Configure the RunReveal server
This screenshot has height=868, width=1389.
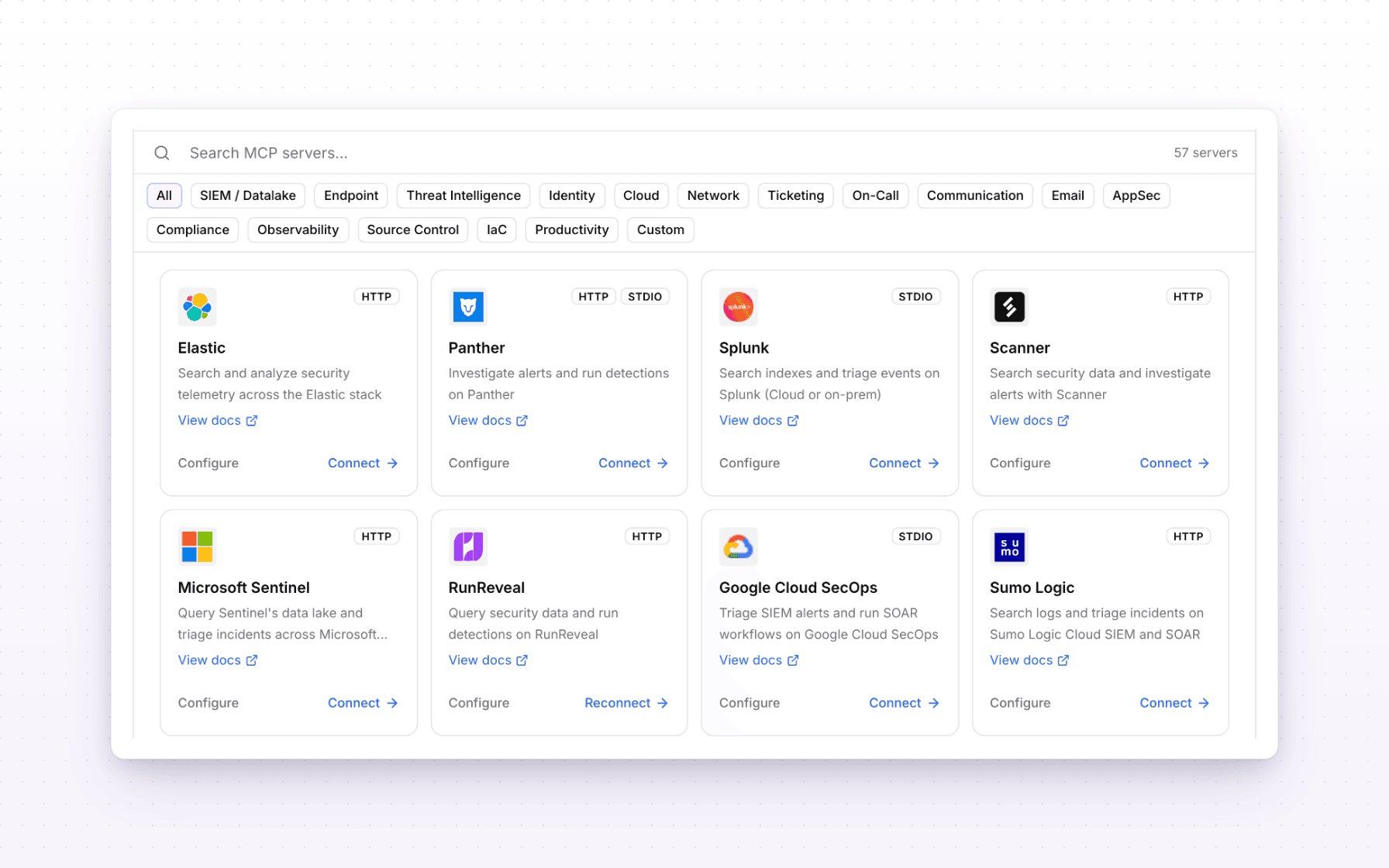[x=479, y=703]
